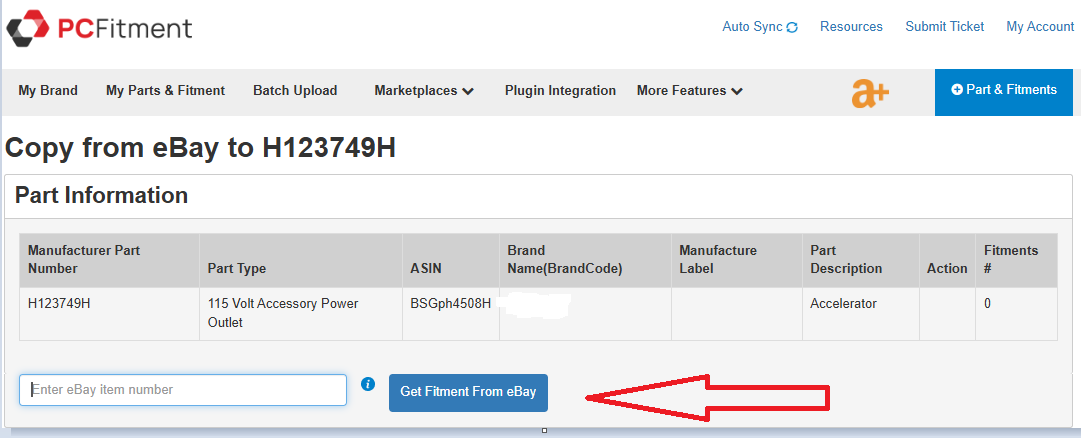Go to Batch Upload

pyautogui.click(x=295, y=90)
